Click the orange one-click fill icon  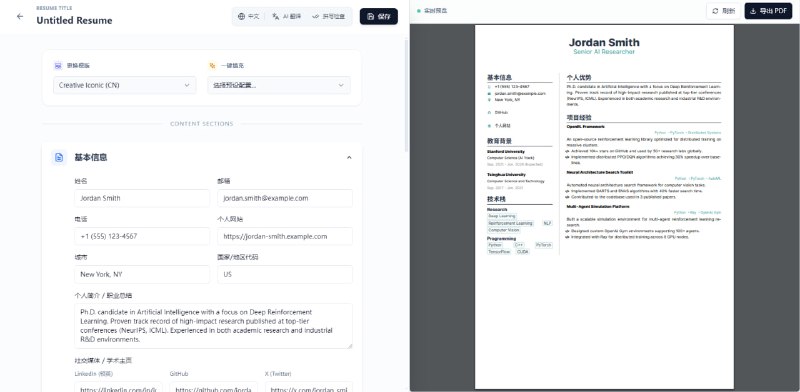212,66
